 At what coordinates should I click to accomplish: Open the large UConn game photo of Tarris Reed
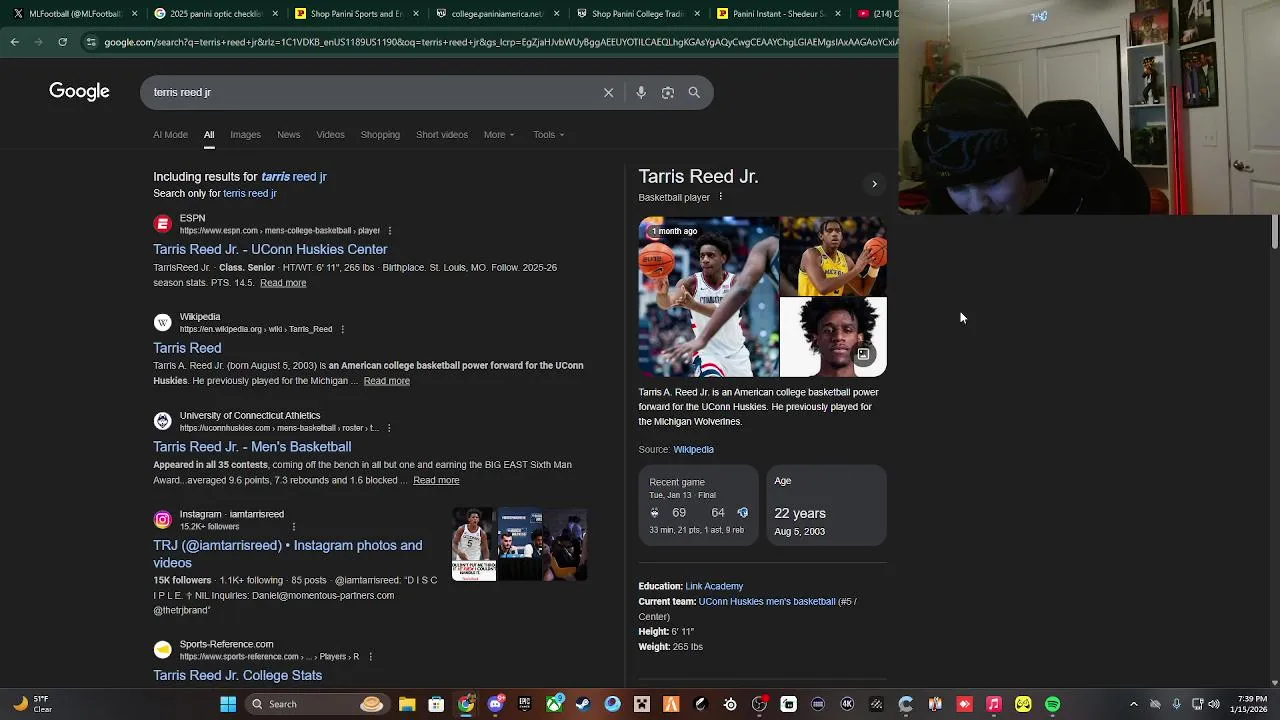coord(708,297)
